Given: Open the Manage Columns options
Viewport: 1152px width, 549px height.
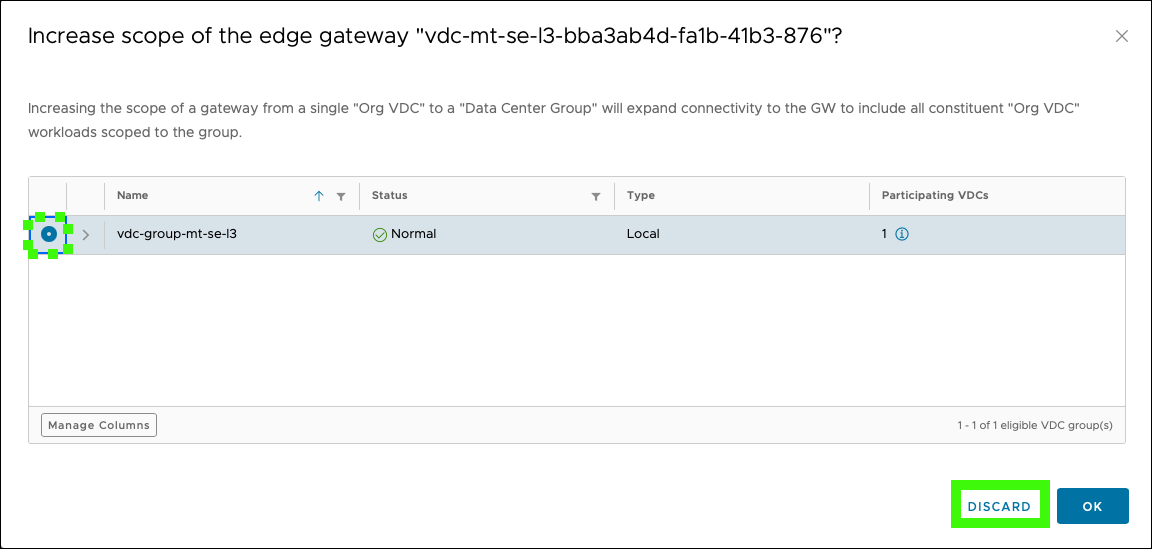Looking at the screenshot, I should click(x=98, y=425).
